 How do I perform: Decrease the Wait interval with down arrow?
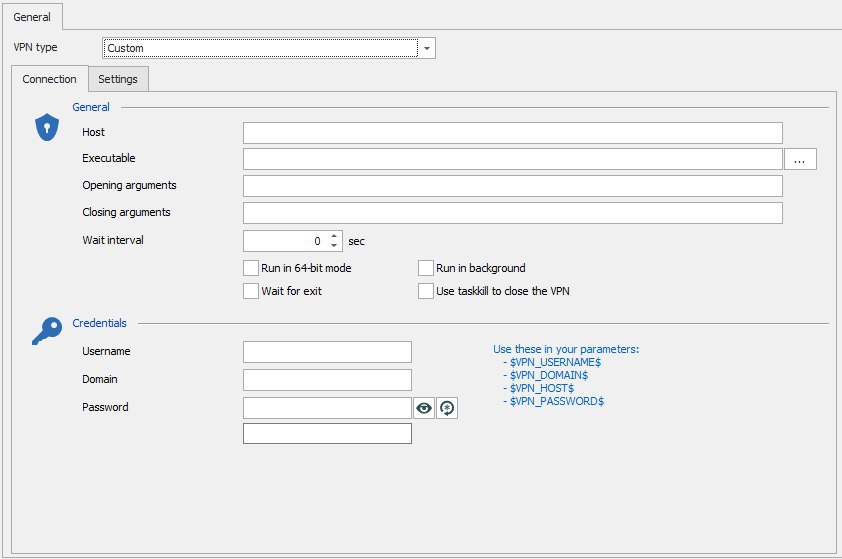click(x=334, y=245)
